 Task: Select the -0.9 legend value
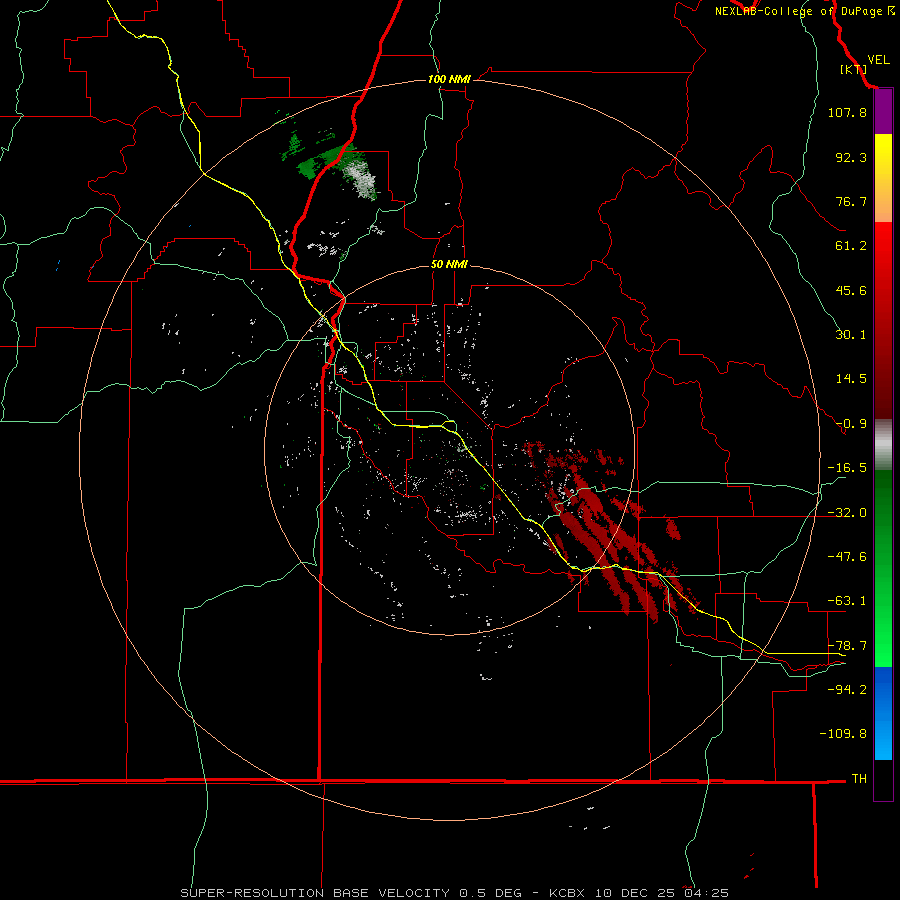851,424
